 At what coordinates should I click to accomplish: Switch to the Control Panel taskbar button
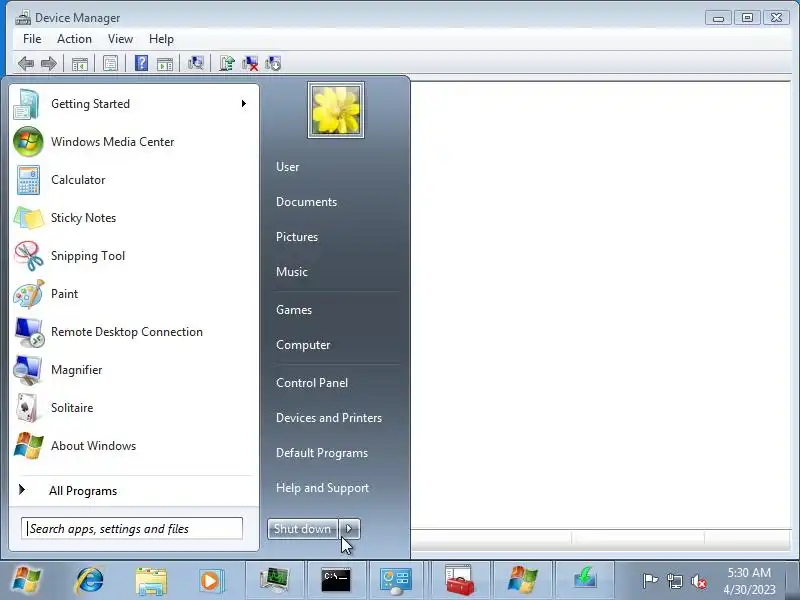396,580
